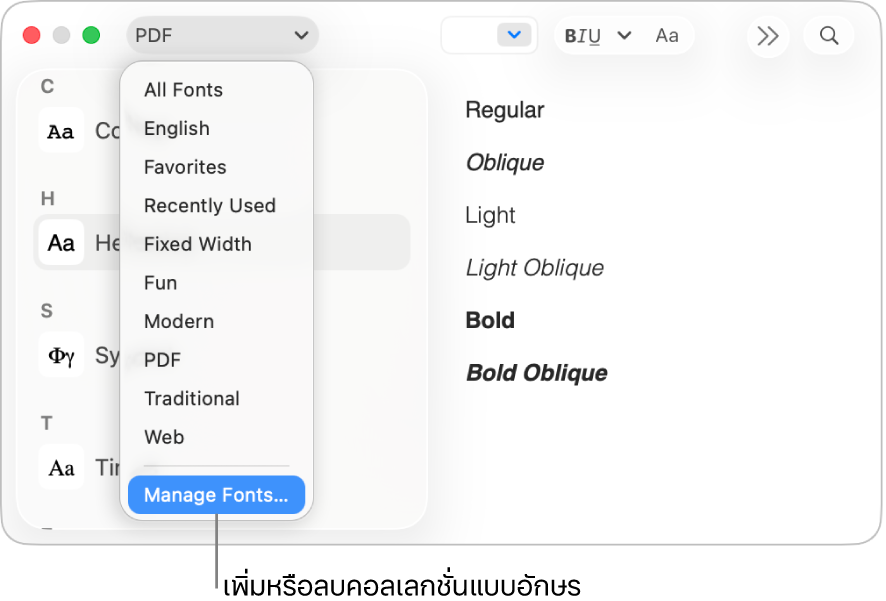Expand the chevron next to BIU styles
The width and height of the screenshot is (886, 601).
coord(625,36)
